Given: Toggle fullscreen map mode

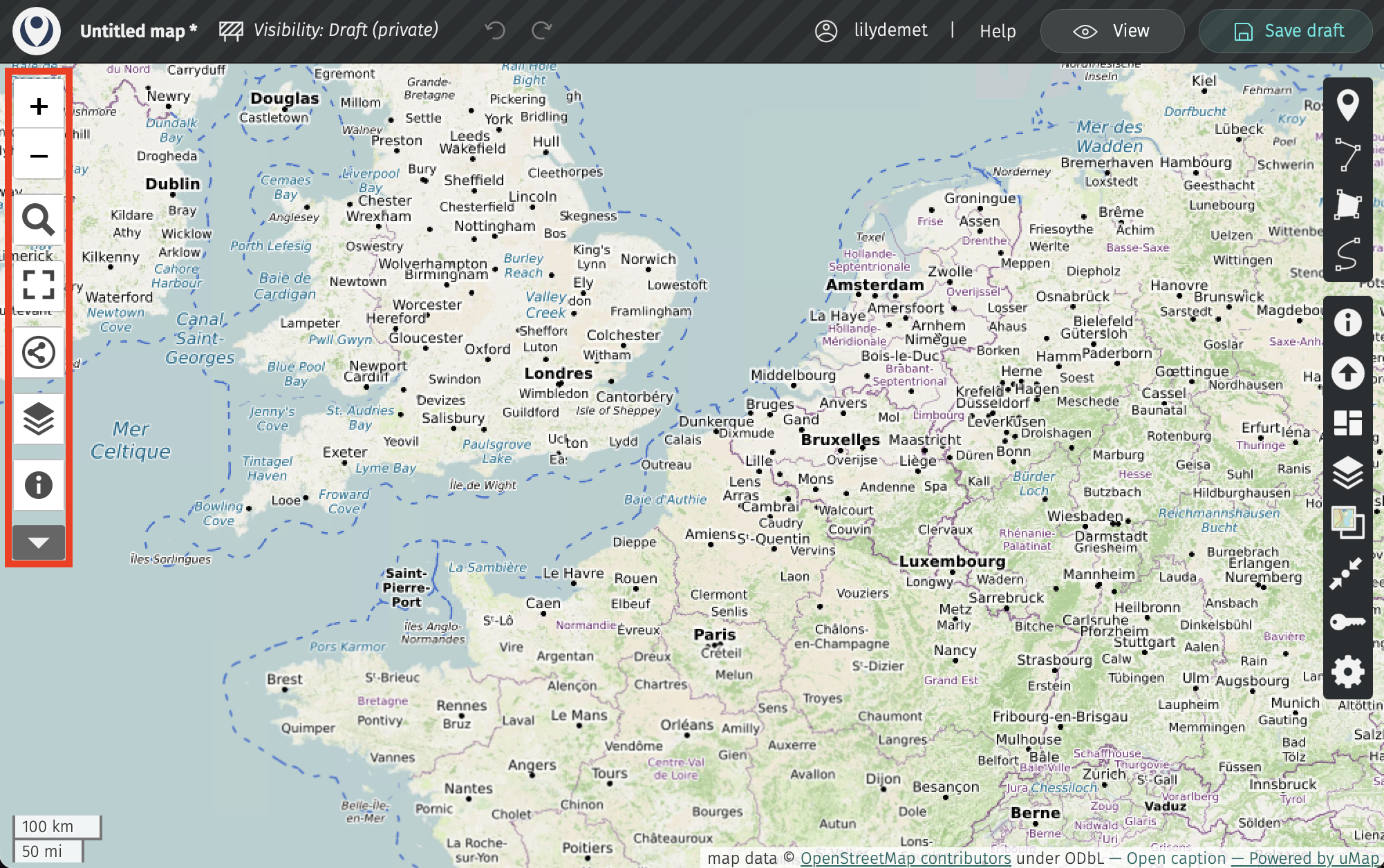Looking at the screenshot, I should tap(39, 285).
